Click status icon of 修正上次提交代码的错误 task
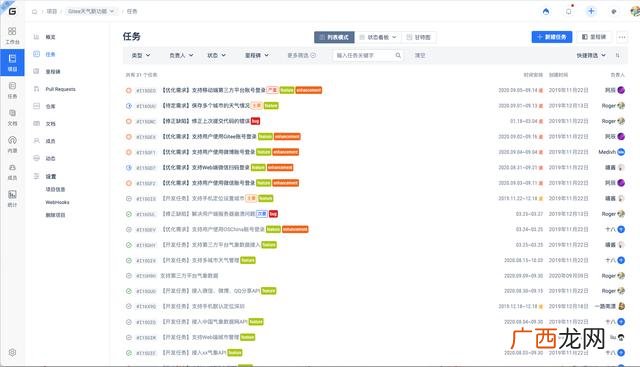The width and height of the screenshot is (640, 367). click(x=129, y=121)
